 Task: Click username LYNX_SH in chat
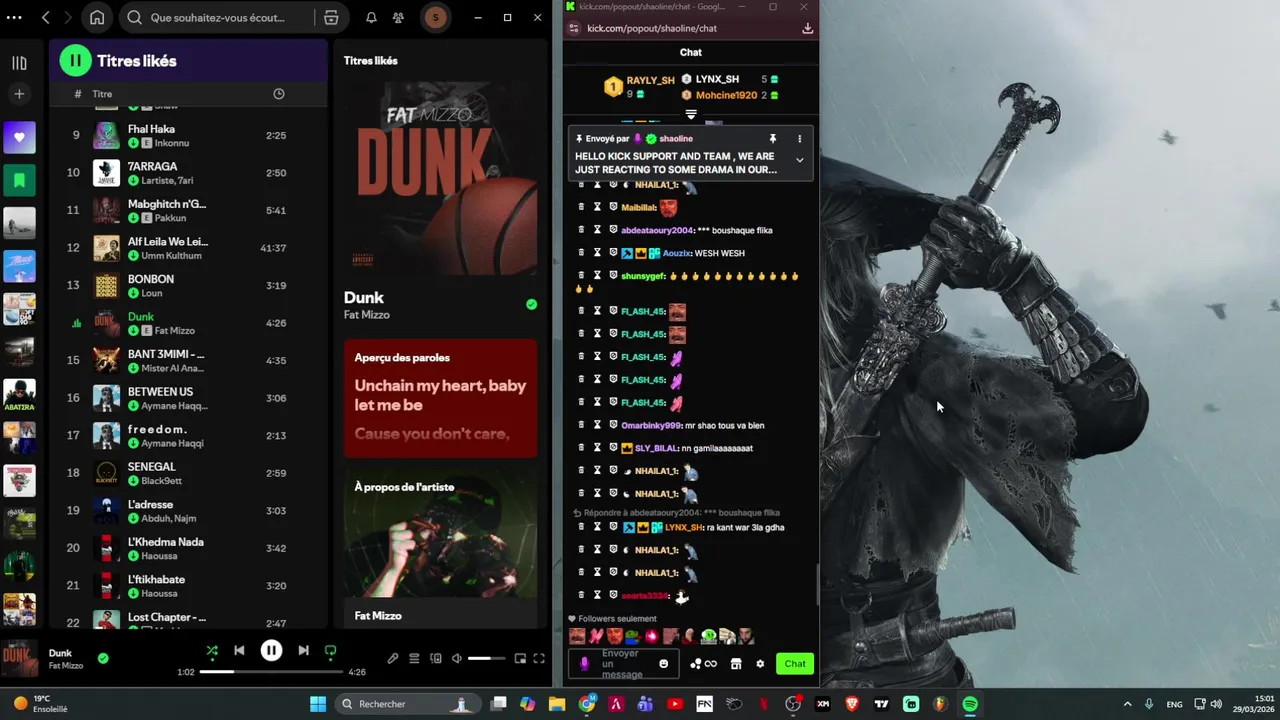(683, 527)
